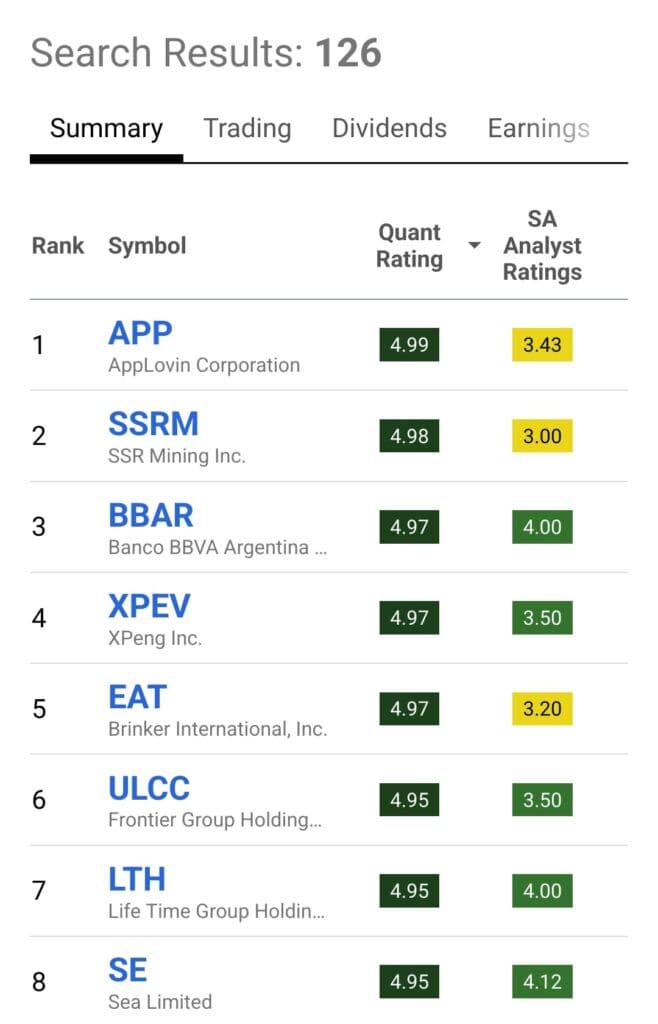Open the Quant Rating sort dropdown arrow

[x=473, y=246]
